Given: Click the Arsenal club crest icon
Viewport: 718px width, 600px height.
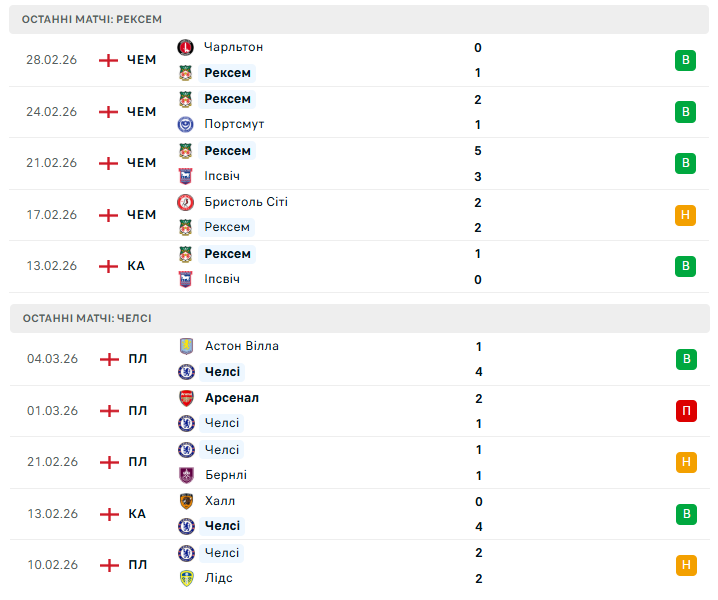Looking at the screenshot, I should (185, 398).
